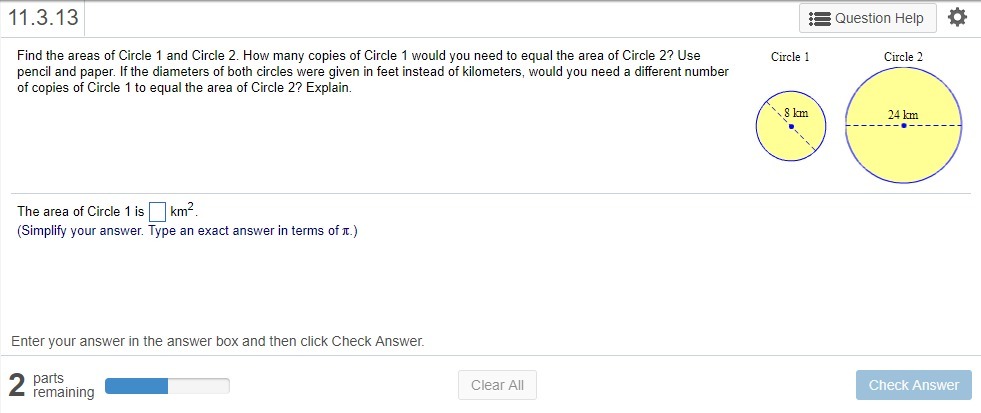Open the settings gear icon
981x413 pixels.
coord(957,18)
